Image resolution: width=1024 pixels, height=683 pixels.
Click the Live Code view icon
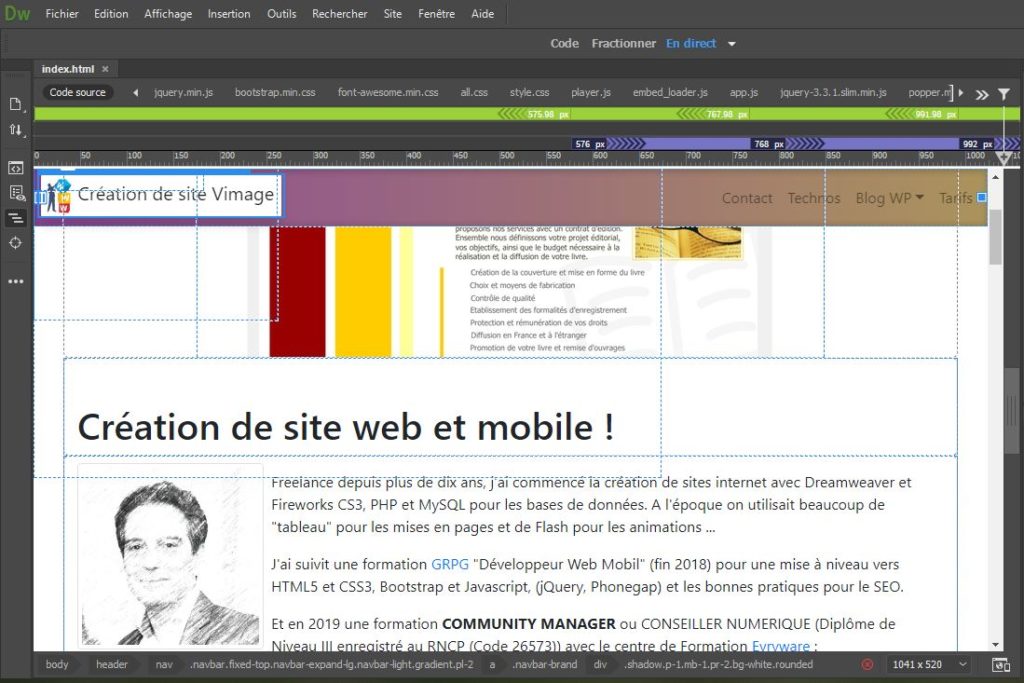coord(16,168)
